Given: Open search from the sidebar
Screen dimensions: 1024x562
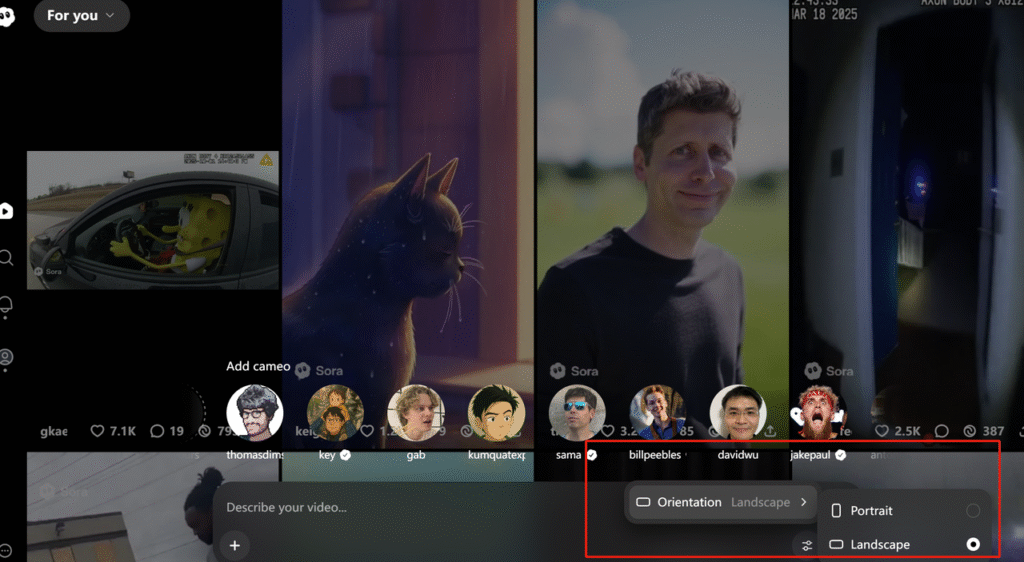Looking at the screenshot, I should click(x=6, y=258).
